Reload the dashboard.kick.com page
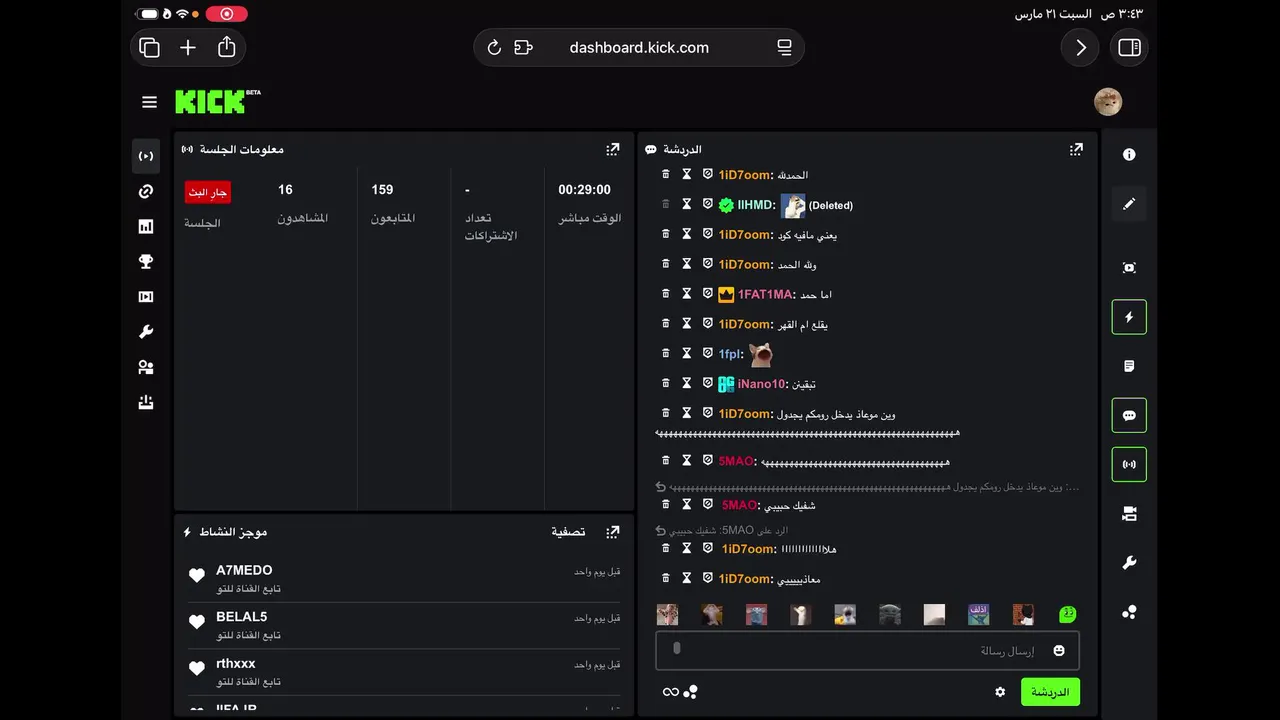The height and width of the screenshot is (720, 1280). coord(494,47)
